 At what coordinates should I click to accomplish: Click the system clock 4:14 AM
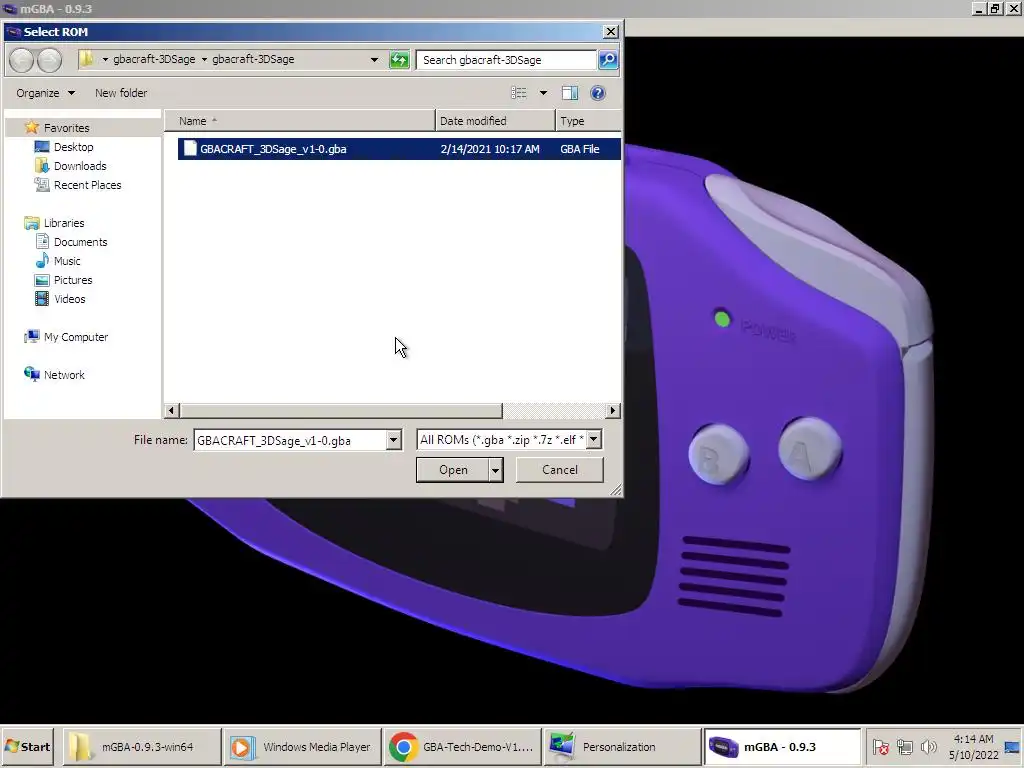coord(973,739)
